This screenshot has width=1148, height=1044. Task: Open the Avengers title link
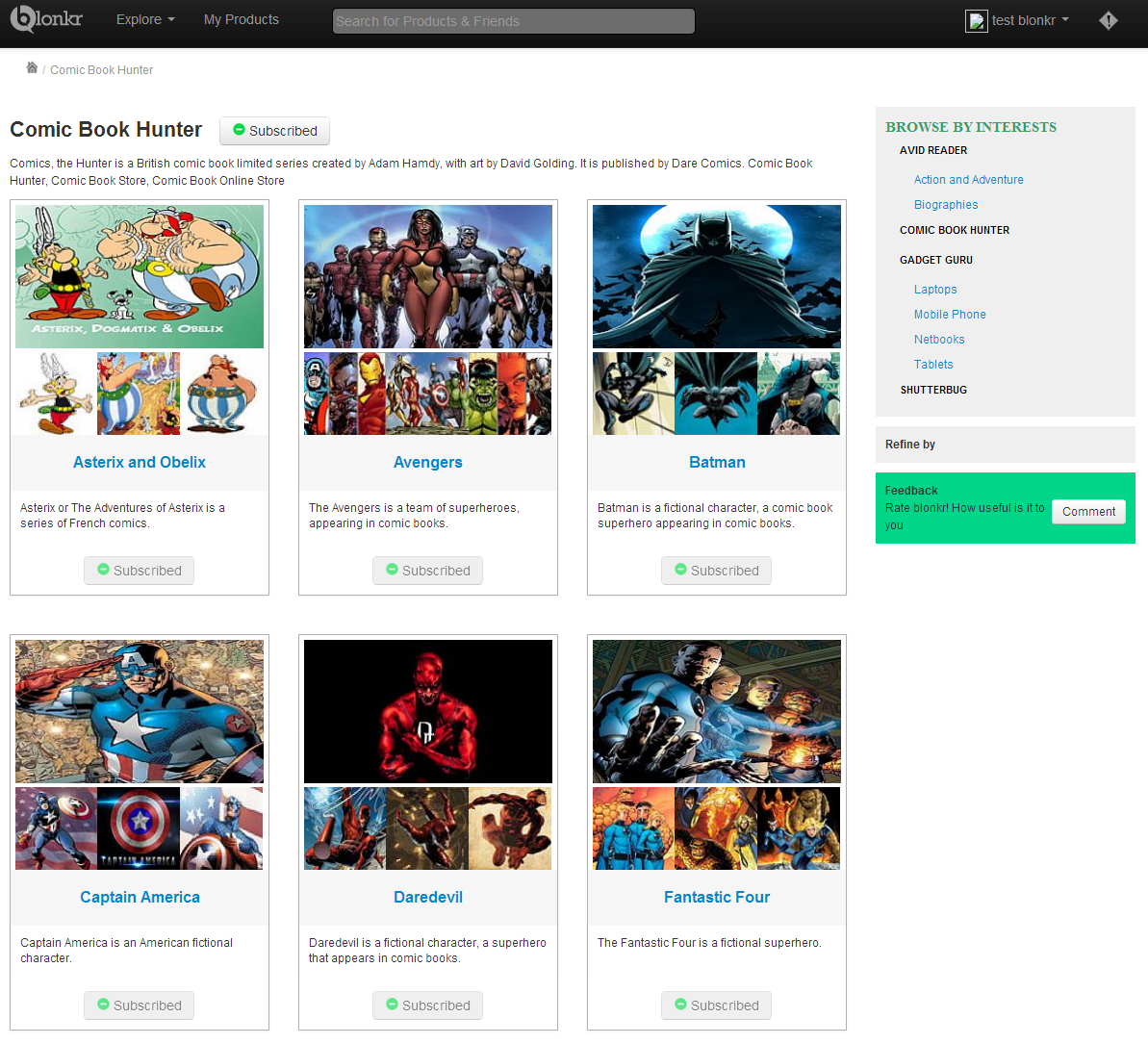(428, 463)
